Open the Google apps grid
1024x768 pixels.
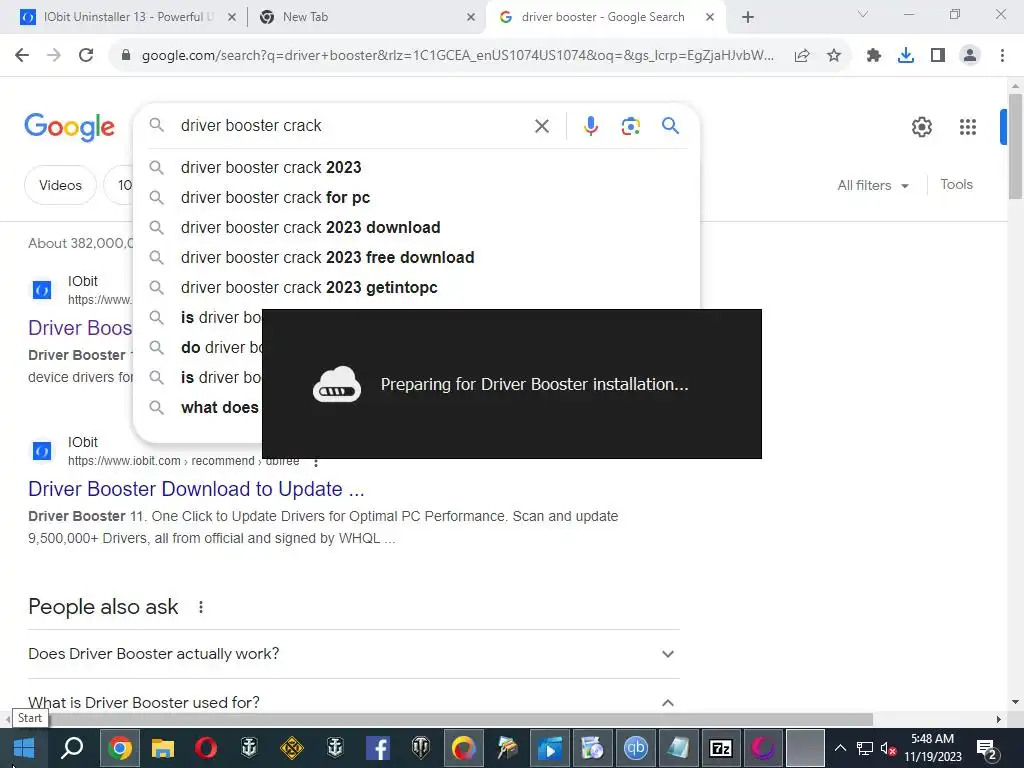click(x=968, y=127)
